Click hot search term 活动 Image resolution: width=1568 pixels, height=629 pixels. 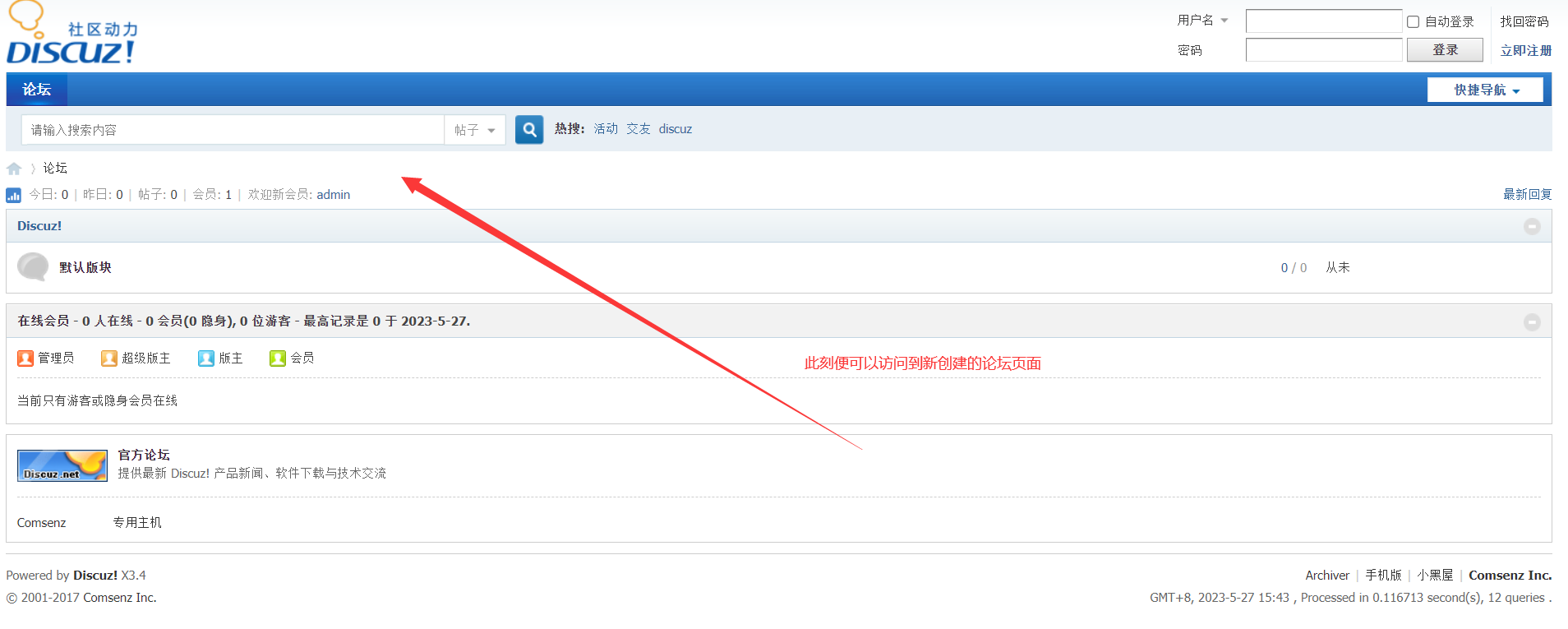coord(606,129)
